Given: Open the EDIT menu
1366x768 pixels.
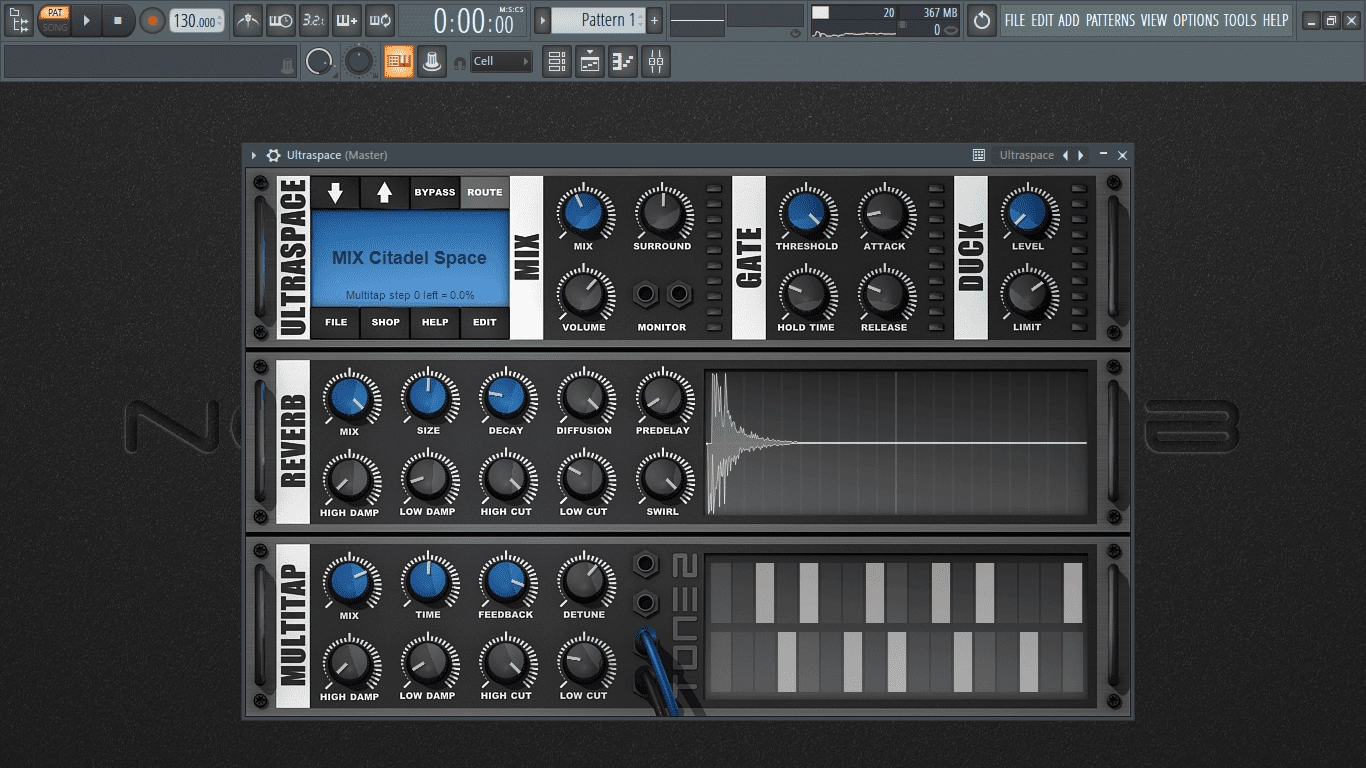Looking at the screenshot, I should click(x=1042, y=20).
